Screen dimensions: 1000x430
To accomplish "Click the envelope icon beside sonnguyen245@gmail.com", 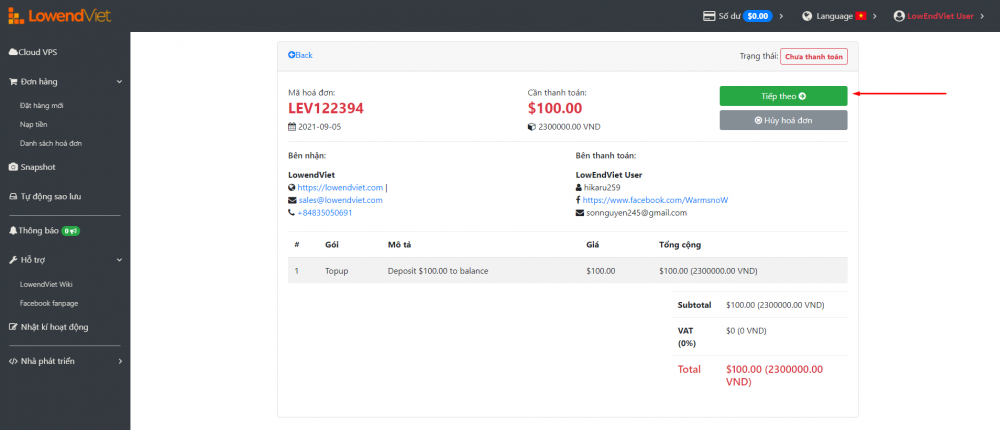I will point(580,212).
